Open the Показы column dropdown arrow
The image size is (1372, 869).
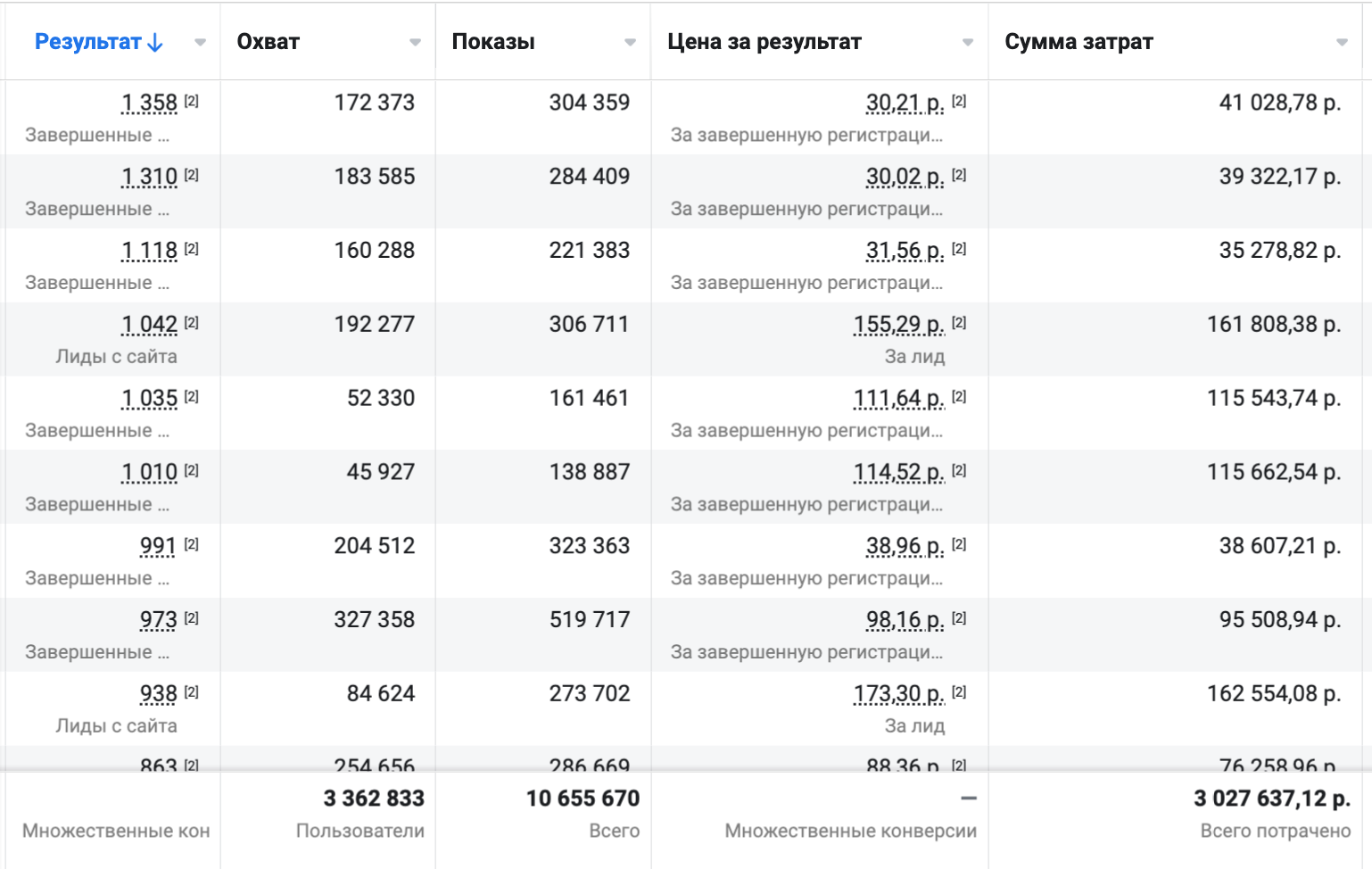click(630, 42)
